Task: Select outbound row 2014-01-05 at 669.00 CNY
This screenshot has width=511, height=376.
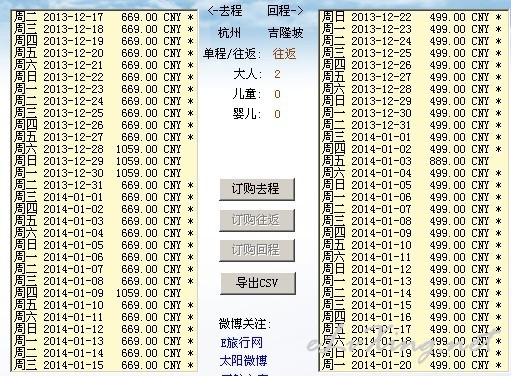Action: 104,245
